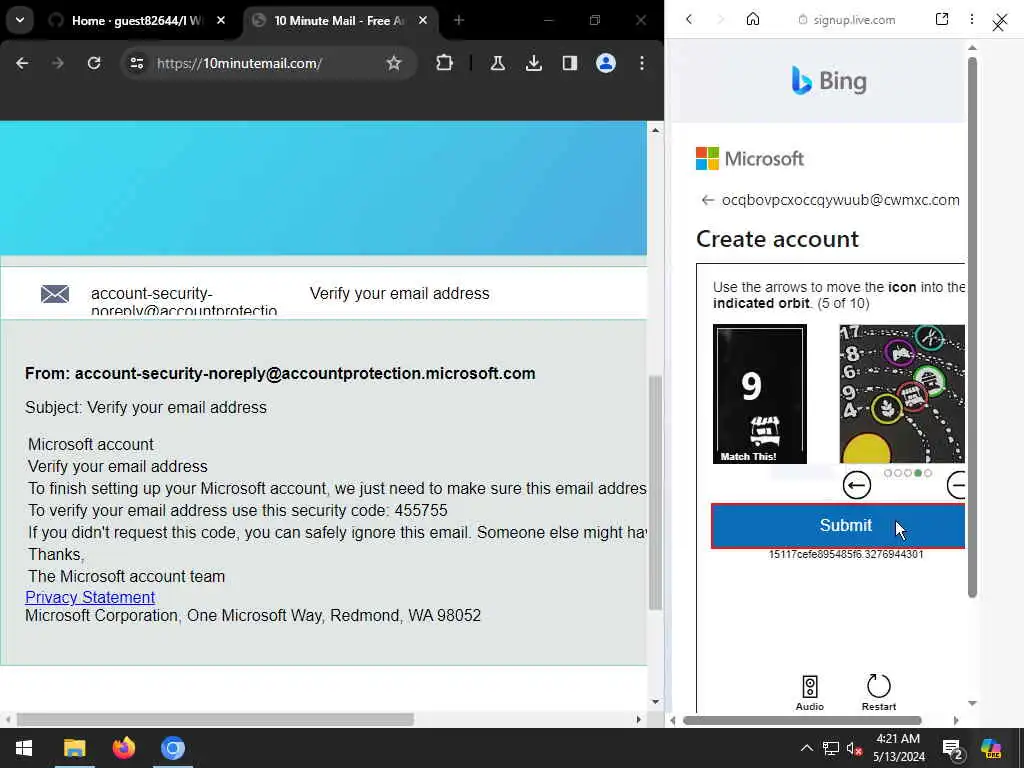Image resolution: width=1024 pixels, height=768 pixels.
Task: Click the Microsoft logo
Action: [x=750, y=159]
